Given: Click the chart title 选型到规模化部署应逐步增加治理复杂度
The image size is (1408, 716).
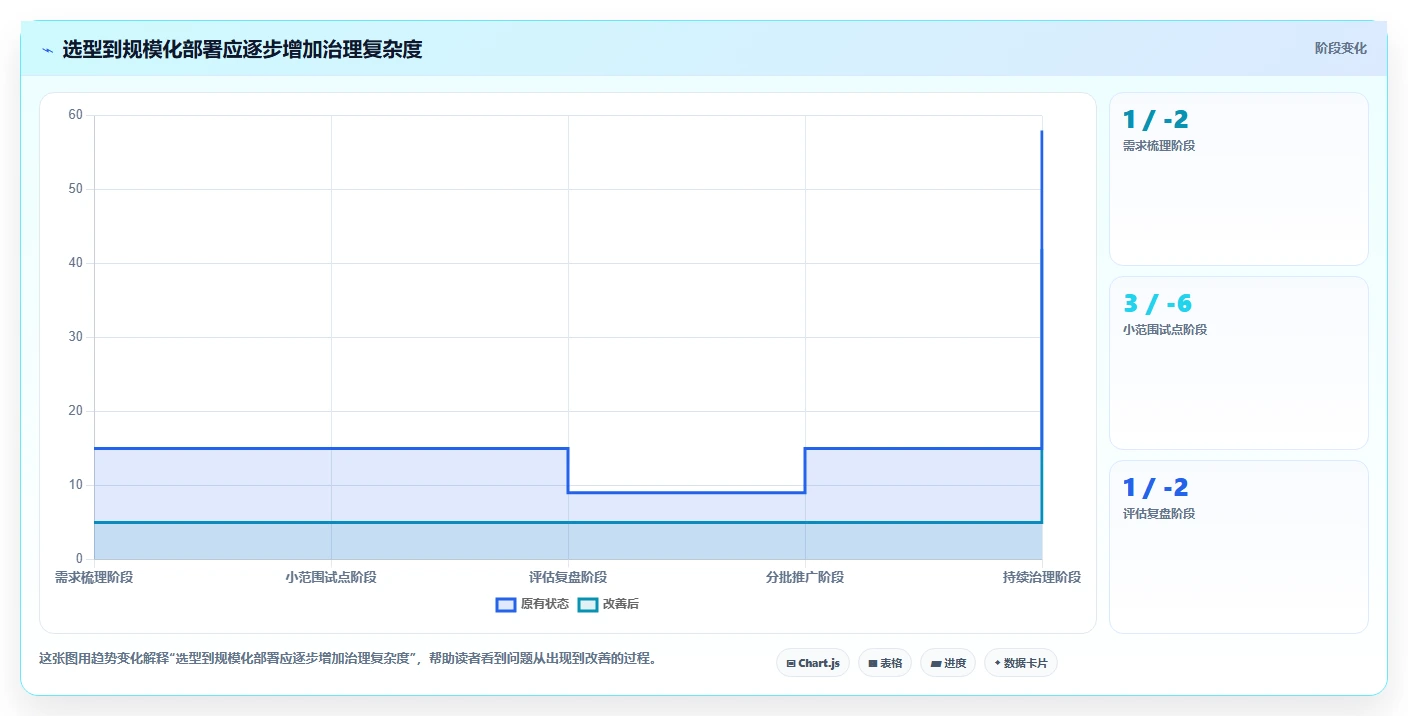Looking at the screenshot, I should tap(242, 49).
